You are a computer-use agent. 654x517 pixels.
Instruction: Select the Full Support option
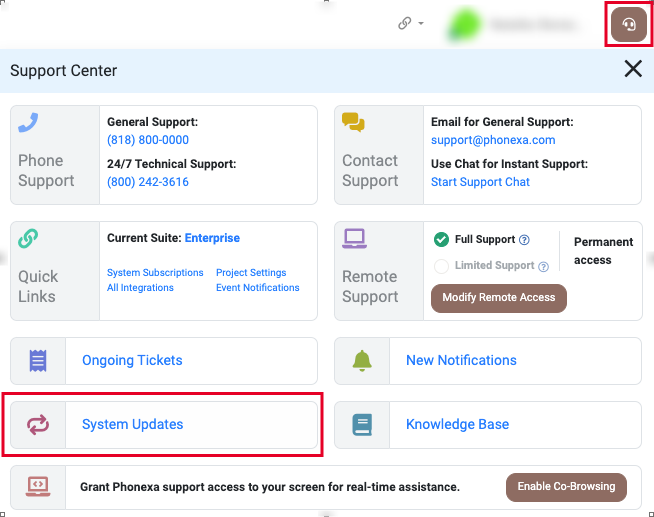(x=441, y=240)
